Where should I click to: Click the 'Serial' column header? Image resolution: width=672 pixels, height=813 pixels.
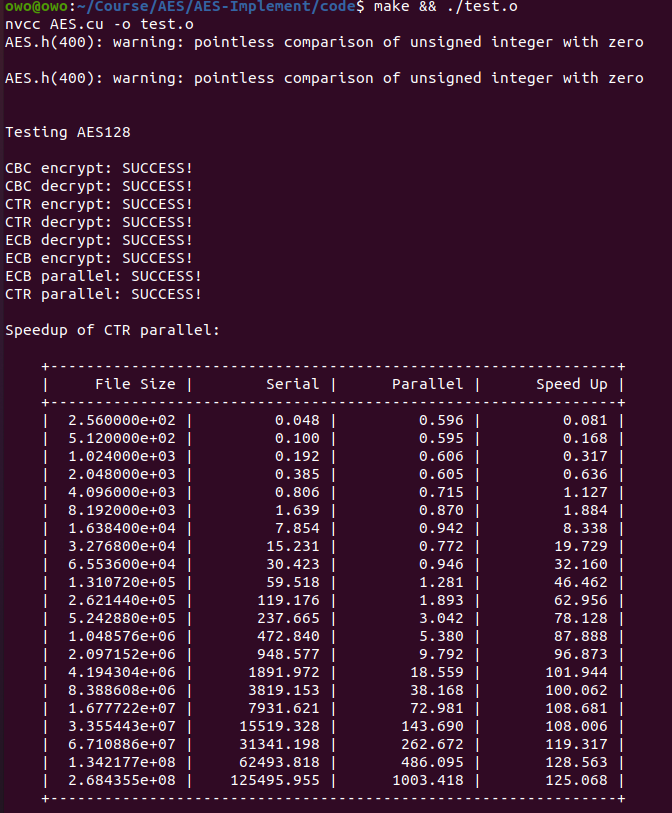(x=293, y=384)
